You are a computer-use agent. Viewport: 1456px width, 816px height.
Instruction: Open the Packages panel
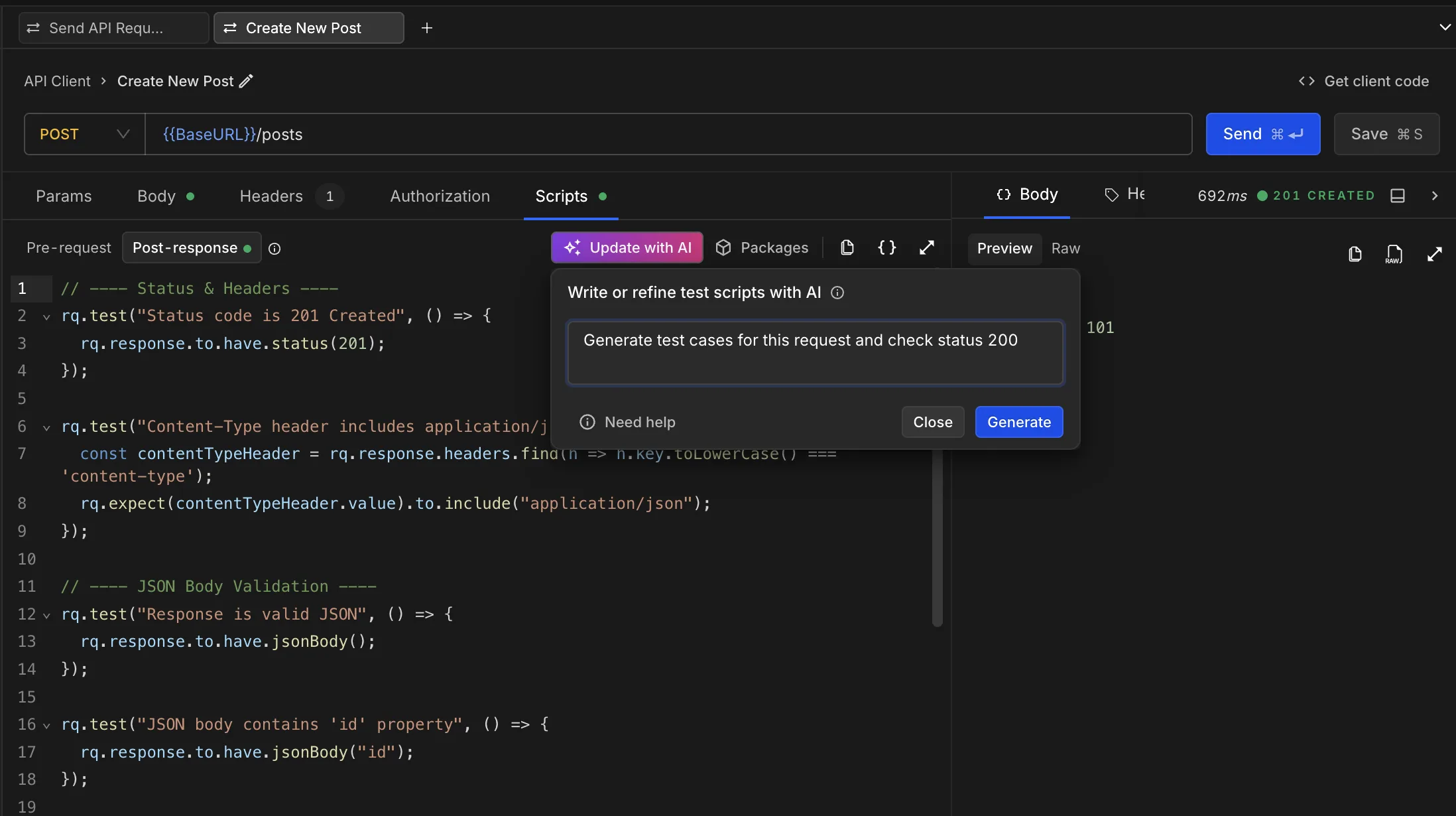(762, 247)
